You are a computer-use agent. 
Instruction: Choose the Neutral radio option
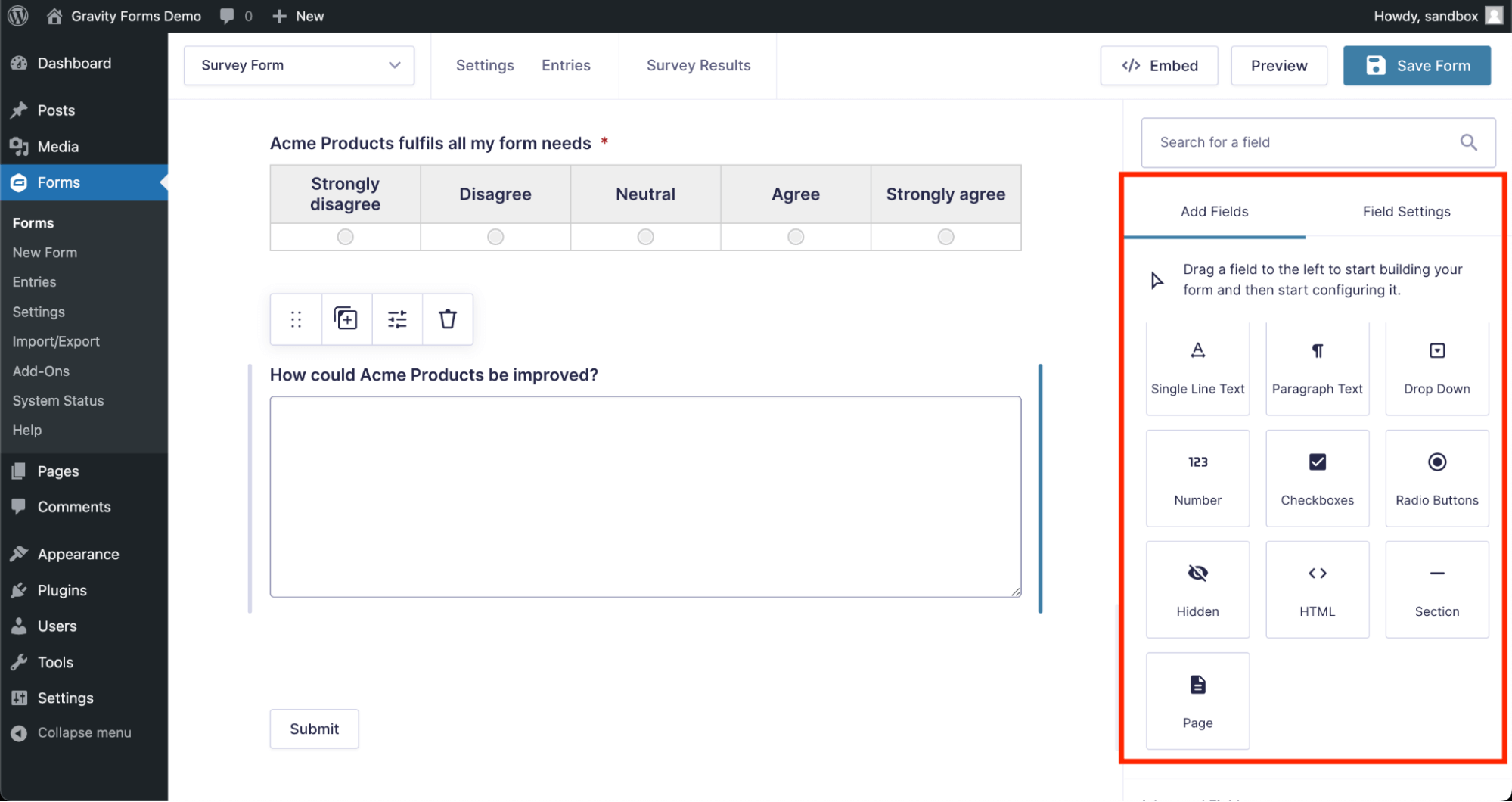(645, 237)
